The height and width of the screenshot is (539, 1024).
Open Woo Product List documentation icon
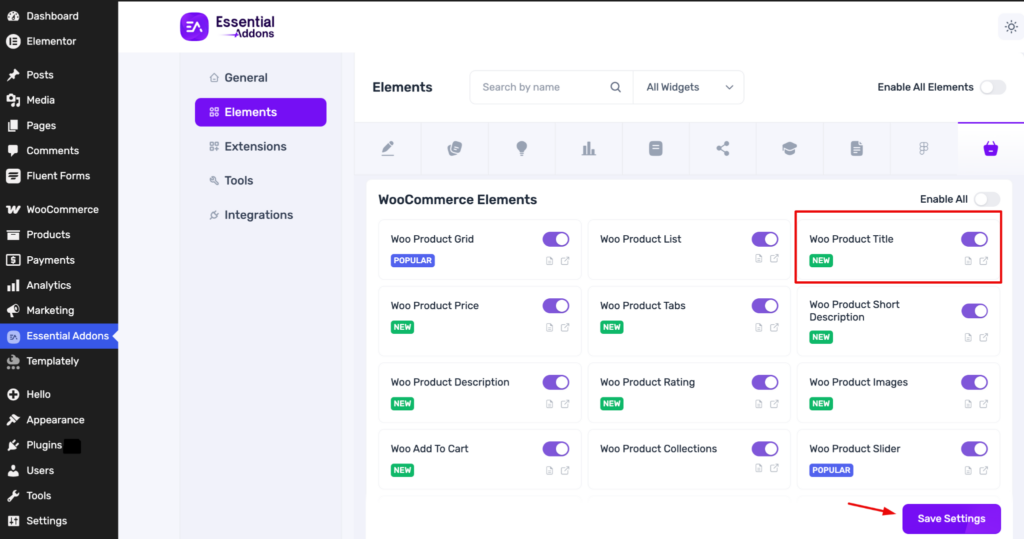[758, 259]
